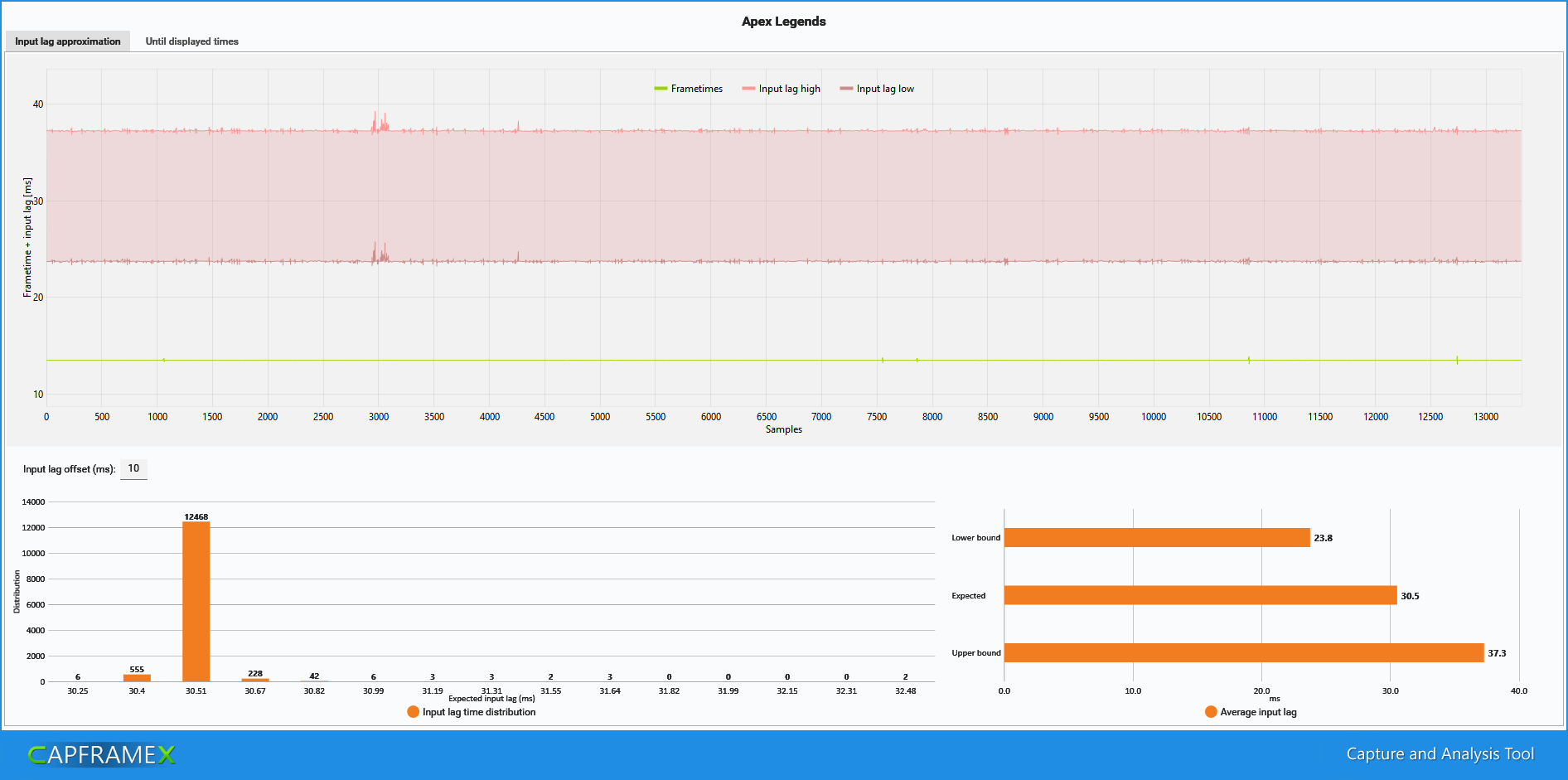Image resolution: width=1568 pixels, height=780 pixels.
Task: Switch to the Input lag approximation tab
Action: pos(68,41)
